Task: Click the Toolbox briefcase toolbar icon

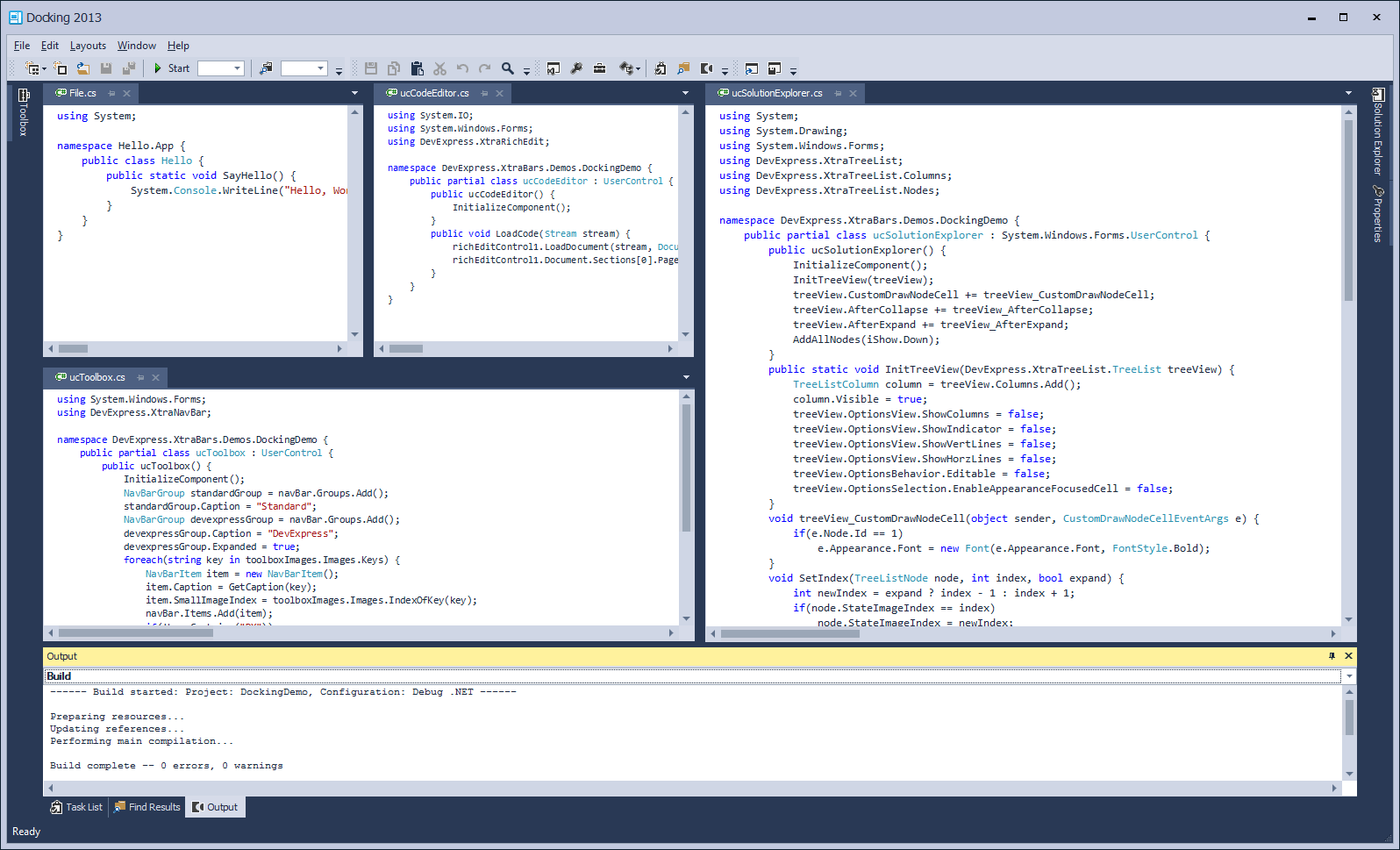Action: click(599, 68)
